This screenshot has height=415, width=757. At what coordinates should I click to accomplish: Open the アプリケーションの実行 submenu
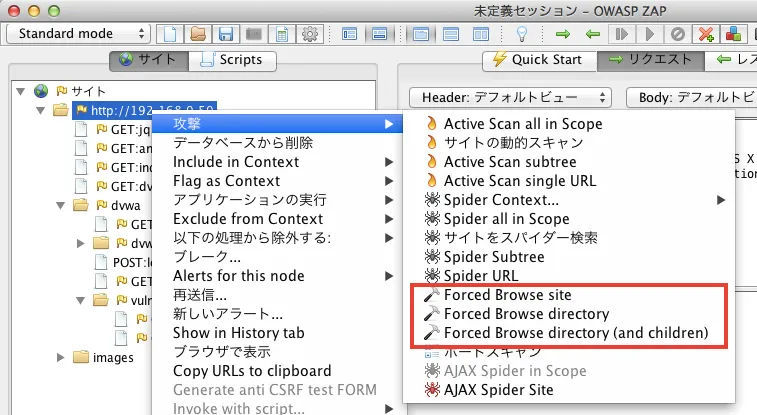coord(277,200)
